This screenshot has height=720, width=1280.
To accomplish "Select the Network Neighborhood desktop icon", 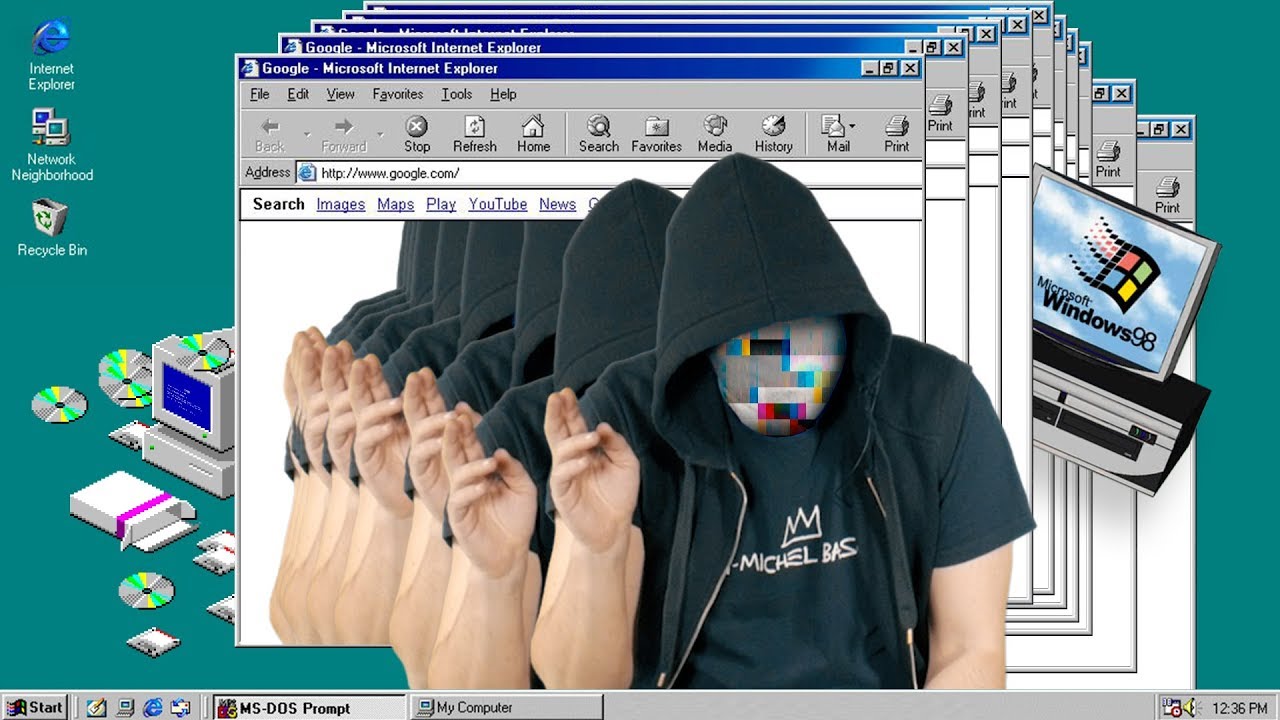I will coord(52,146).
